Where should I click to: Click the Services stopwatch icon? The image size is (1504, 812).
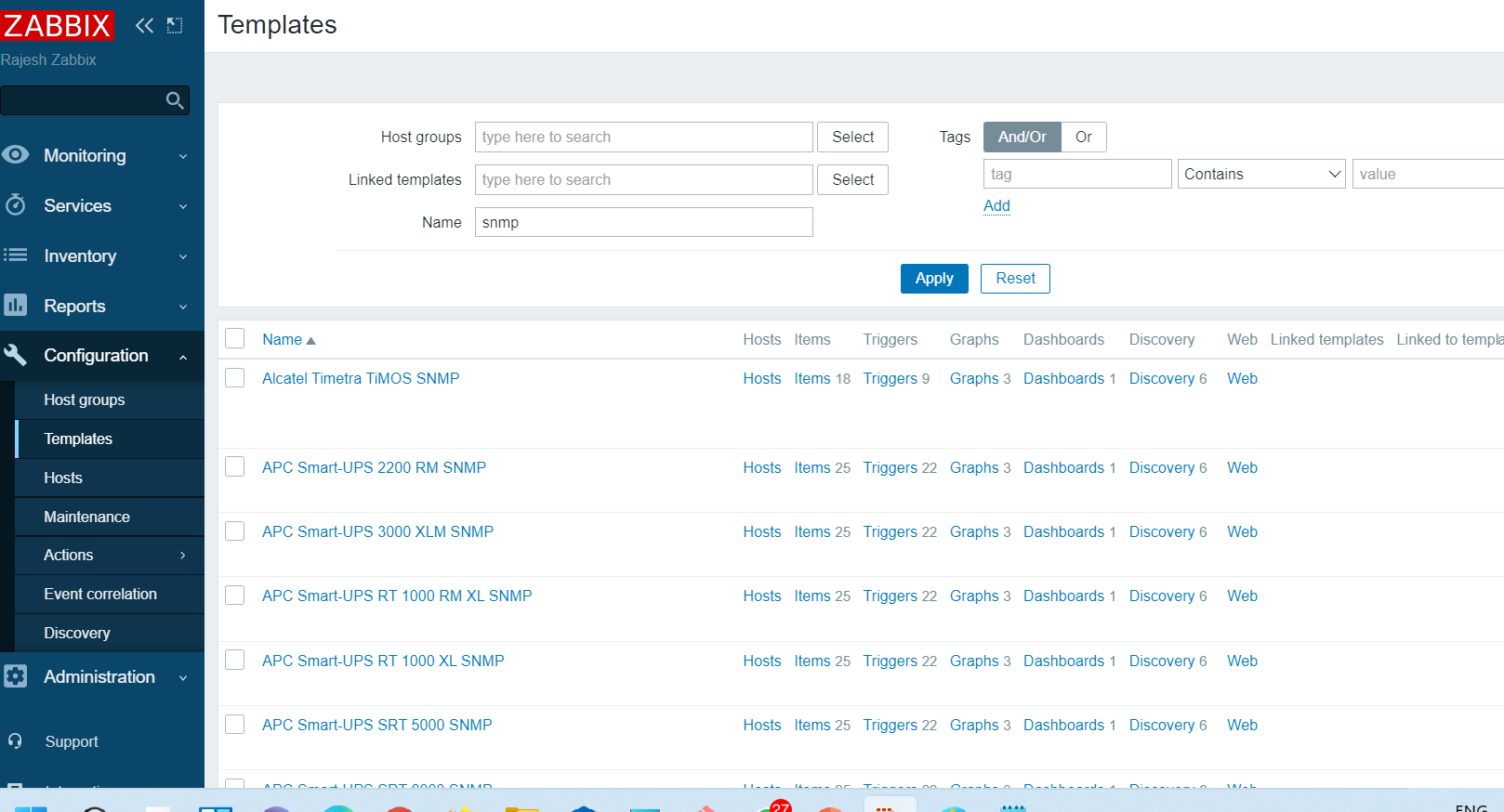[15, 204]
